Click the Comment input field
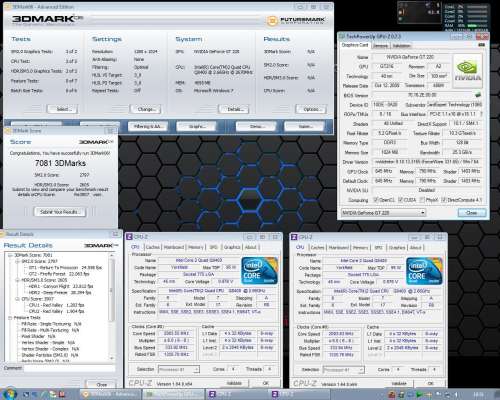The width and height of the screenshot is (500, 400). coord(69,368)
